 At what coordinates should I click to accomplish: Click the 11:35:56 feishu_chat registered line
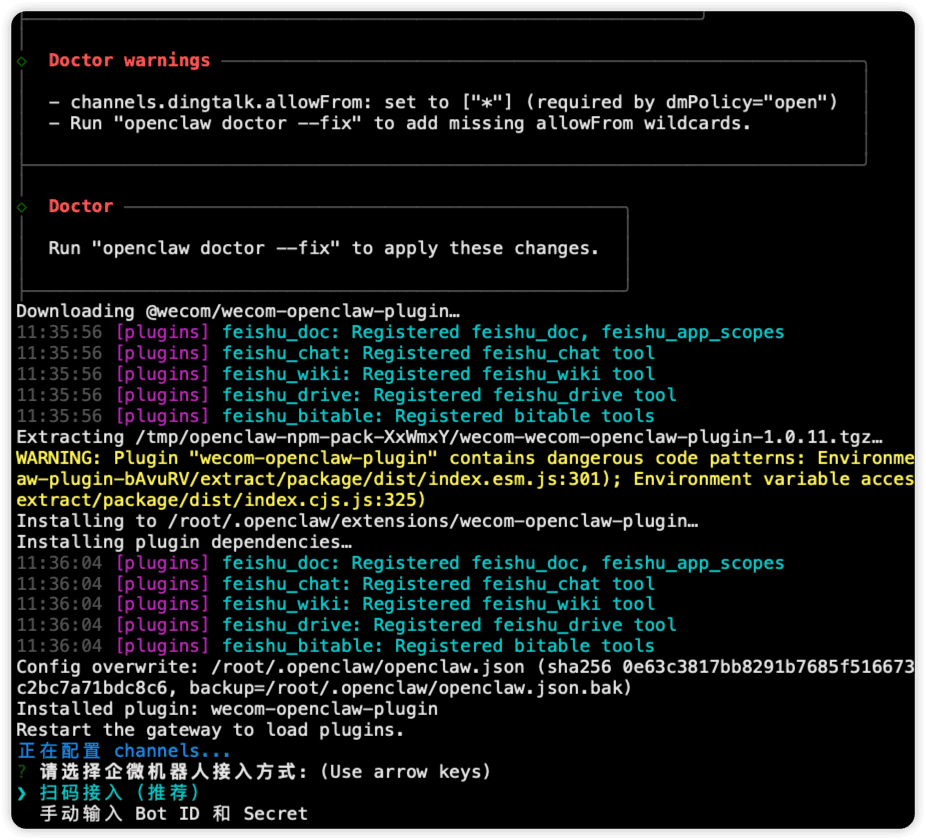point(335,353)
